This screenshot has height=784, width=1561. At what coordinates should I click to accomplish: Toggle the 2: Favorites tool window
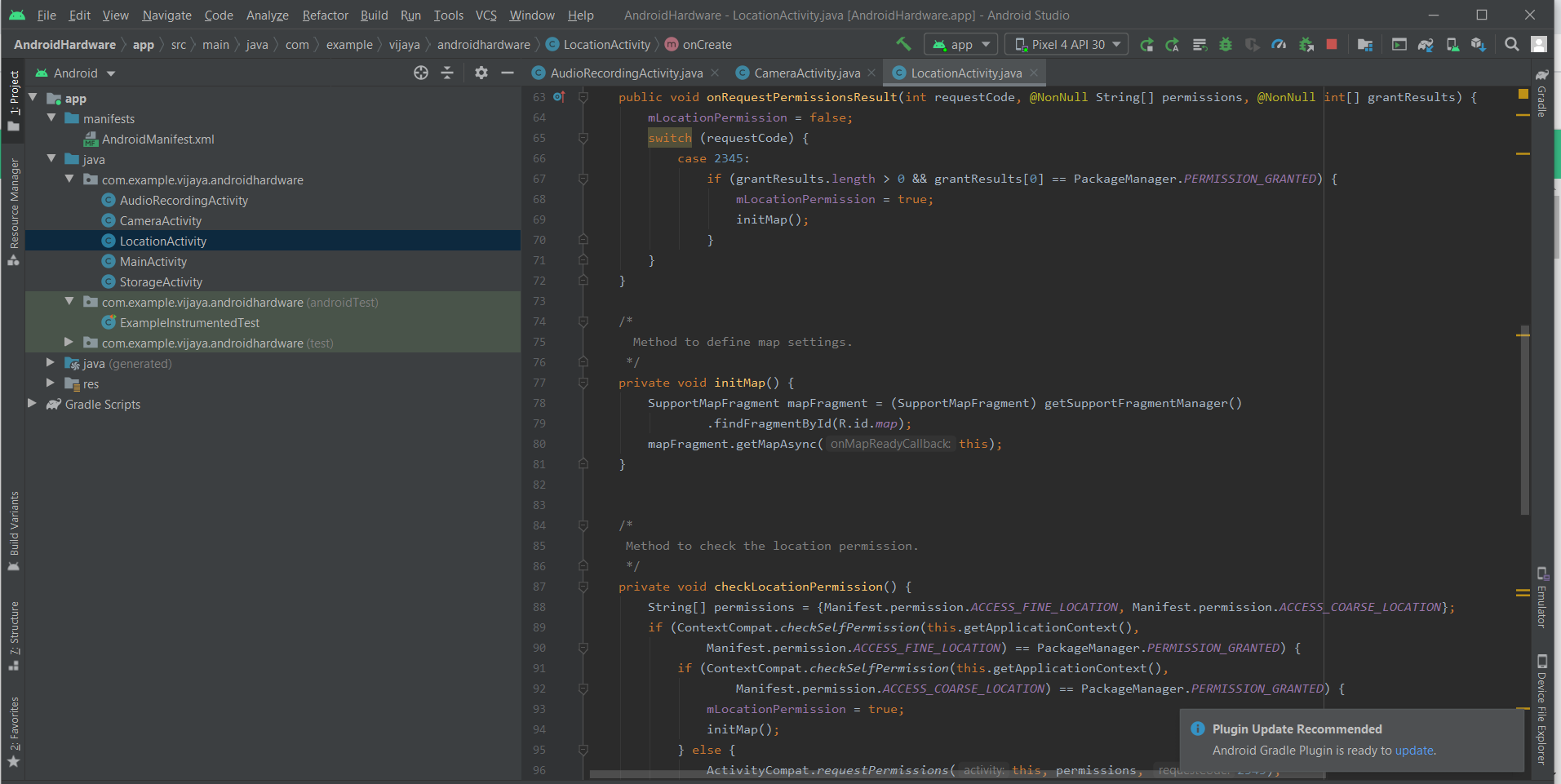coord(14,732)
